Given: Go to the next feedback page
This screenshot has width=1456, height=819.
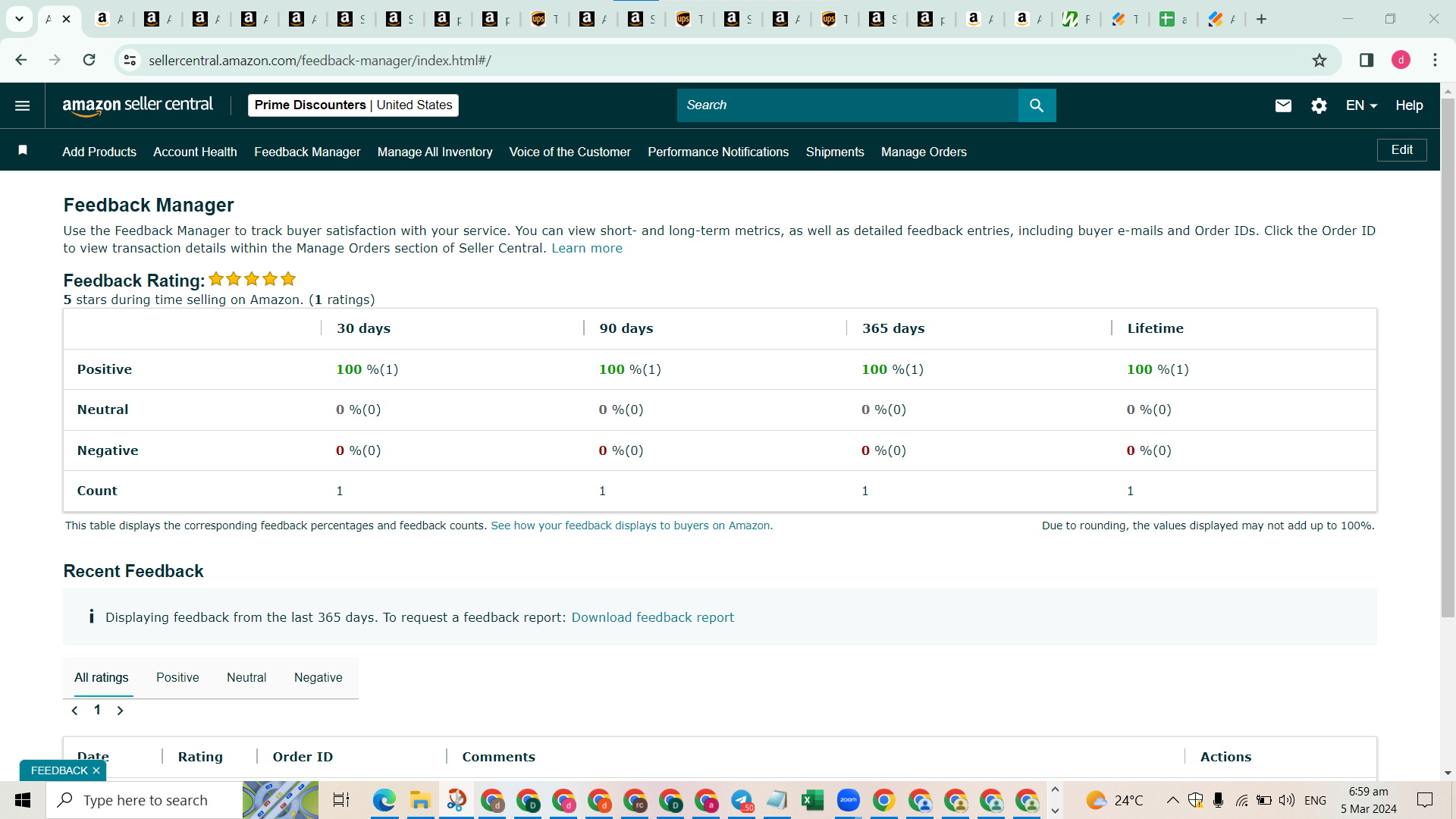Looking at the screenshot, I should coord(120,711).
